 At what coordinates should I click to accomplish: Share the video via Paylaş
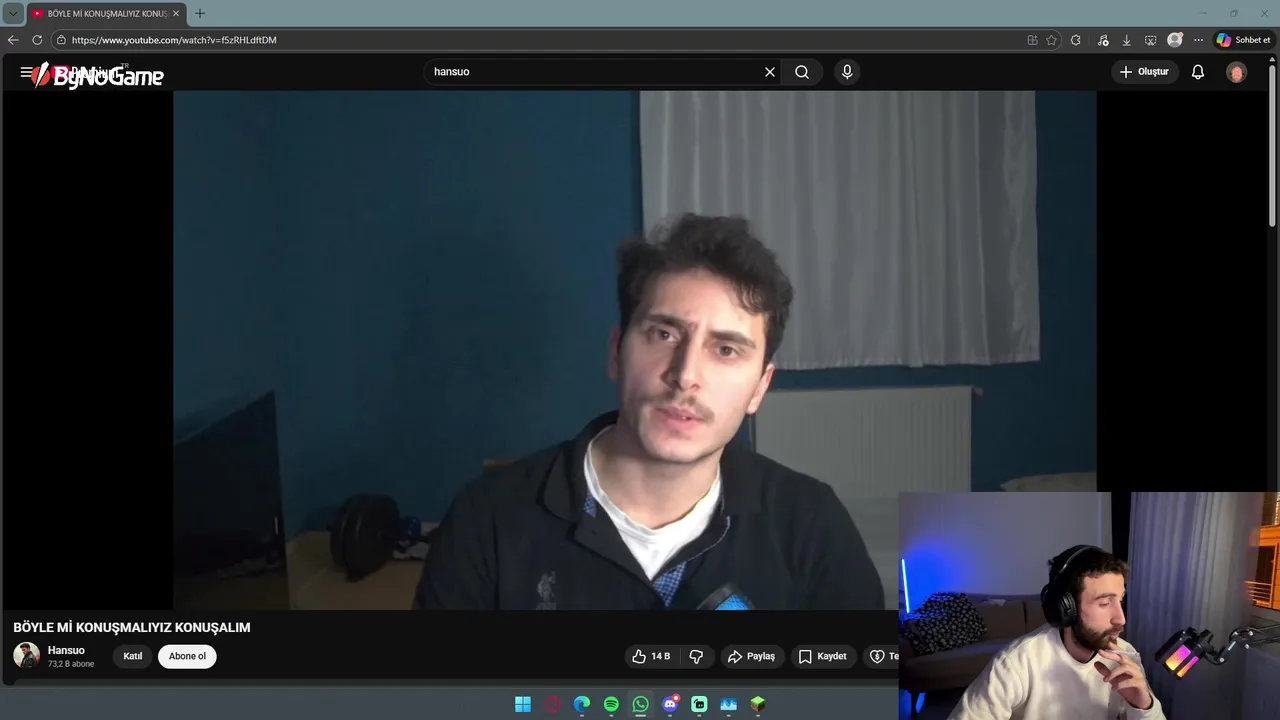751,656
